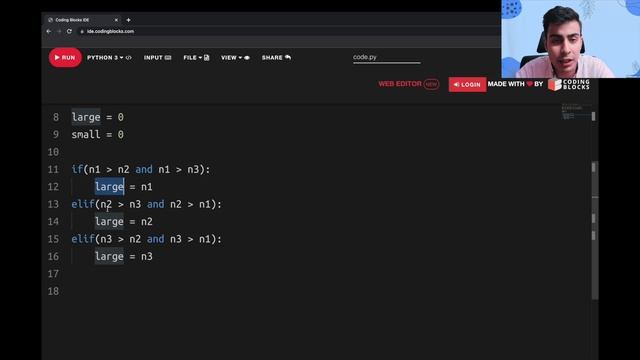This screenshot has height=360, width=640.
Task: Click the 'if' keyword on line 11
Action: (x=77, y=169)
